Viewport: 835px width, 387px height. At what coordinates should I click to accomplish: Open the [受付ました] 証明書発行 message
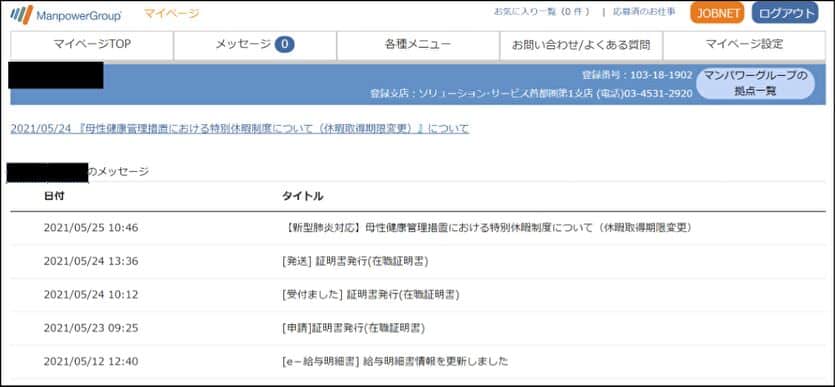tap(371, 294)
